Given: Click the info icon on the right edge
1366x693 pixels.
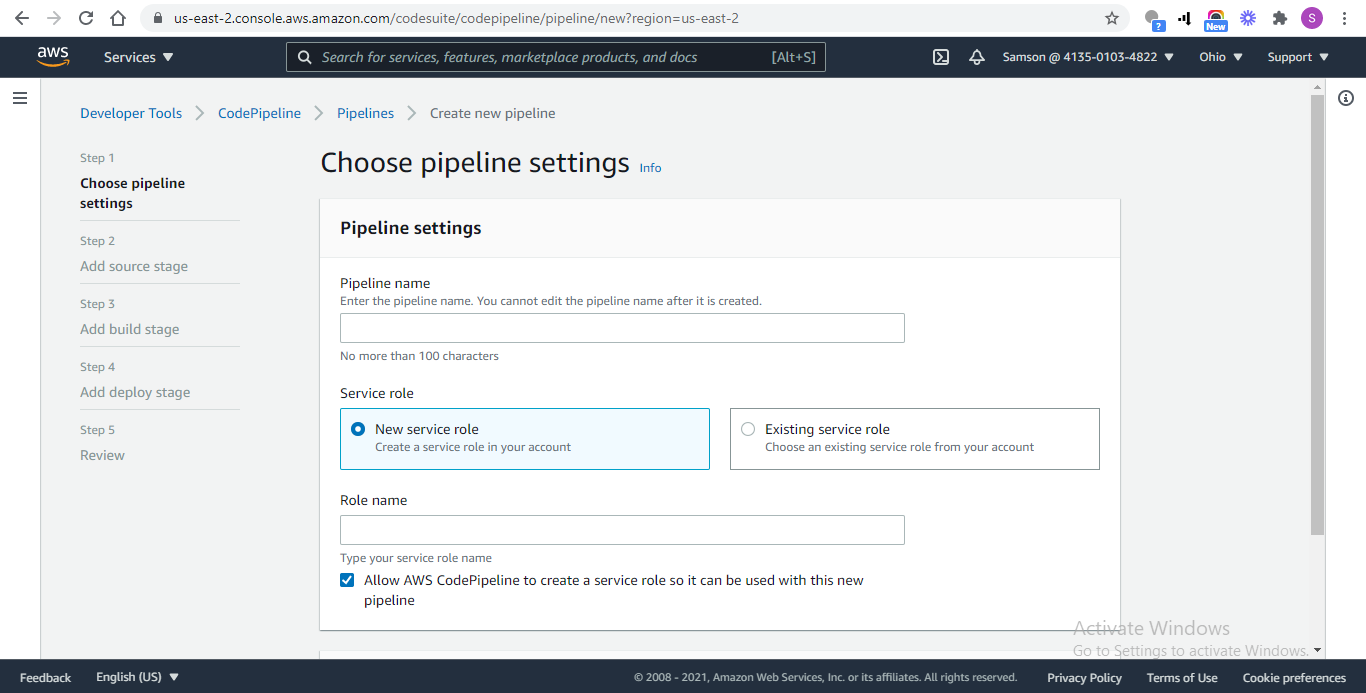Looking at the screenshot, I should [1345, 98].
